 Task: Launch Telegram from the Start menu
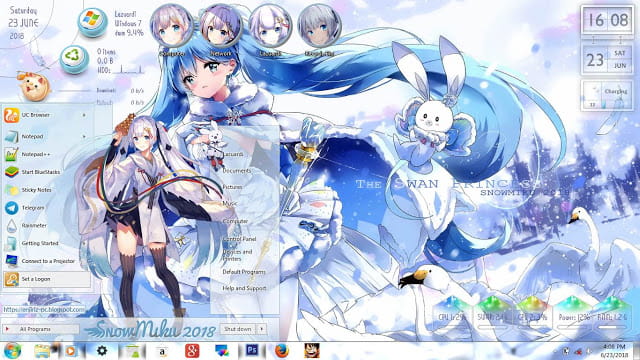click(x=46, y=208)
